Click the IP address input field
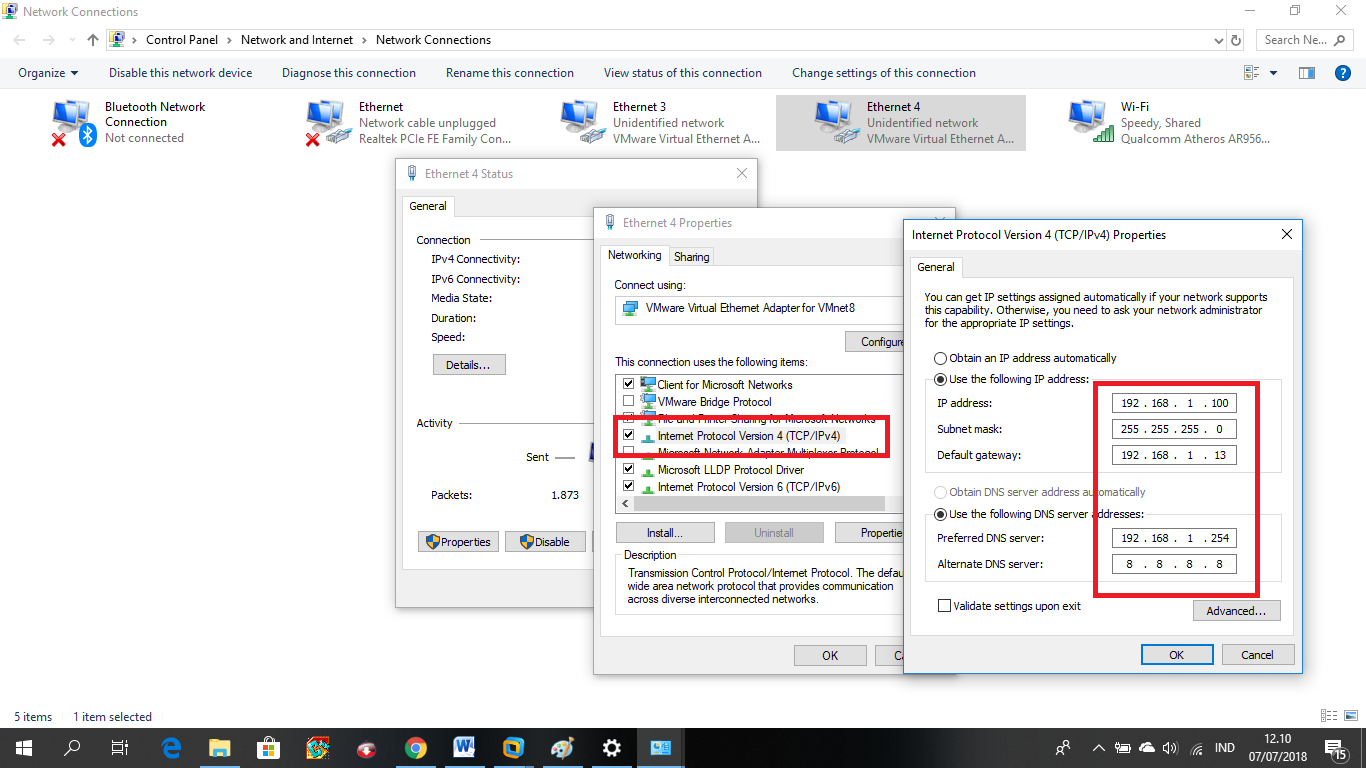This screenshot has width=1366, height=768. [1174, 403]
